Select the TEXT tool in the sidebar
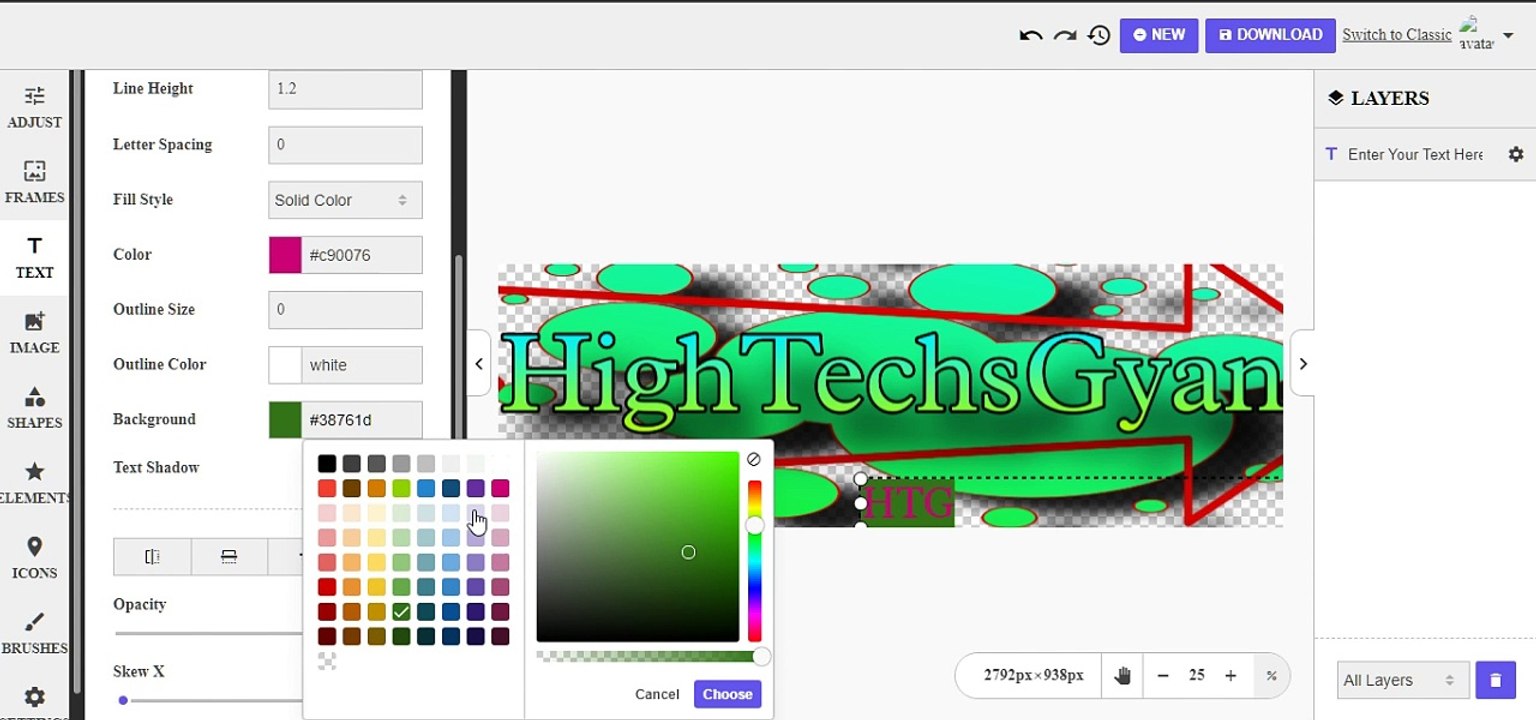Screen dimensions: 1536x720 coord(35,257)
